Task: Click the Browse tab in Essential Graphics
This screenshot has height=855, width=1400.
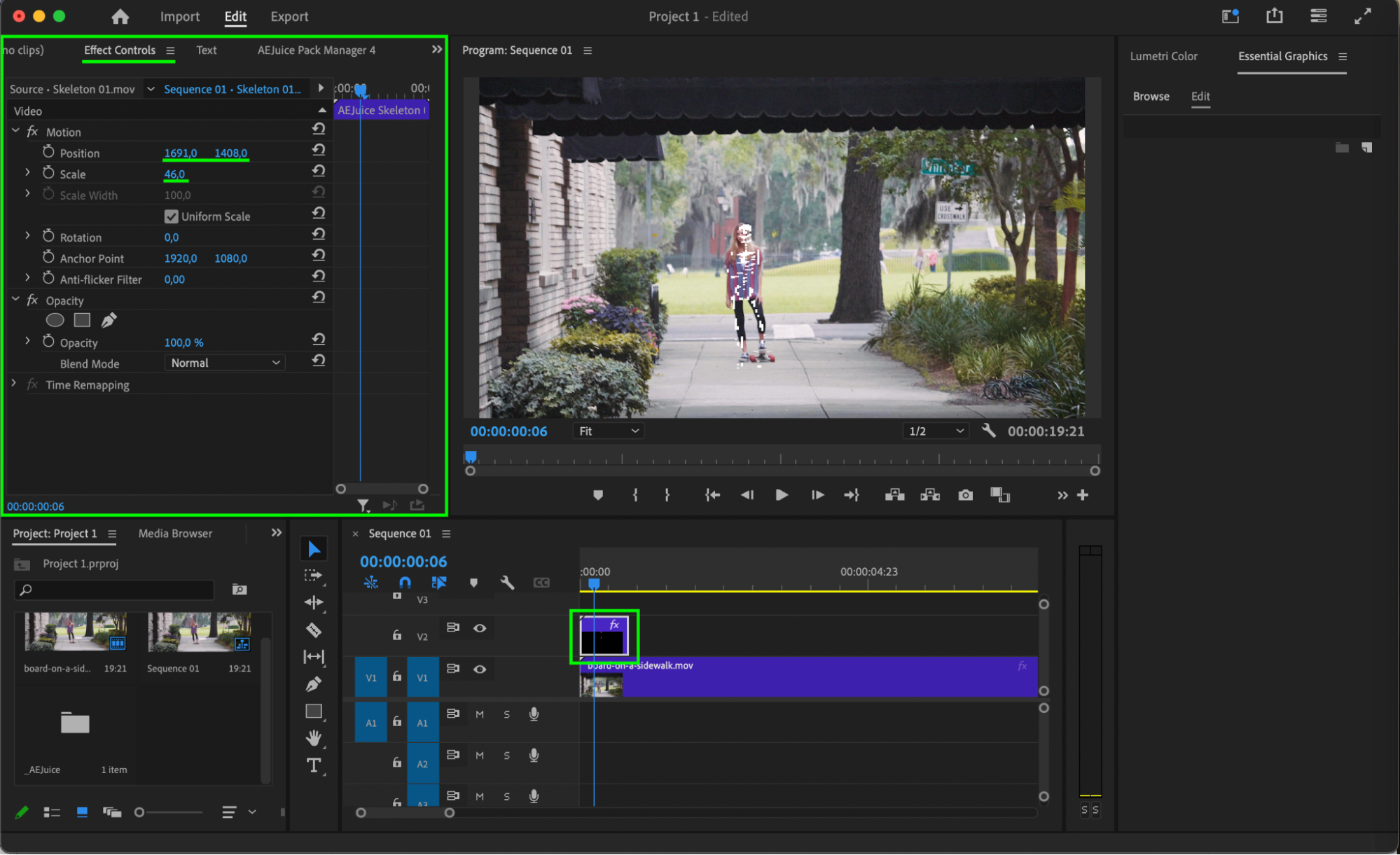Action: 1151,97
